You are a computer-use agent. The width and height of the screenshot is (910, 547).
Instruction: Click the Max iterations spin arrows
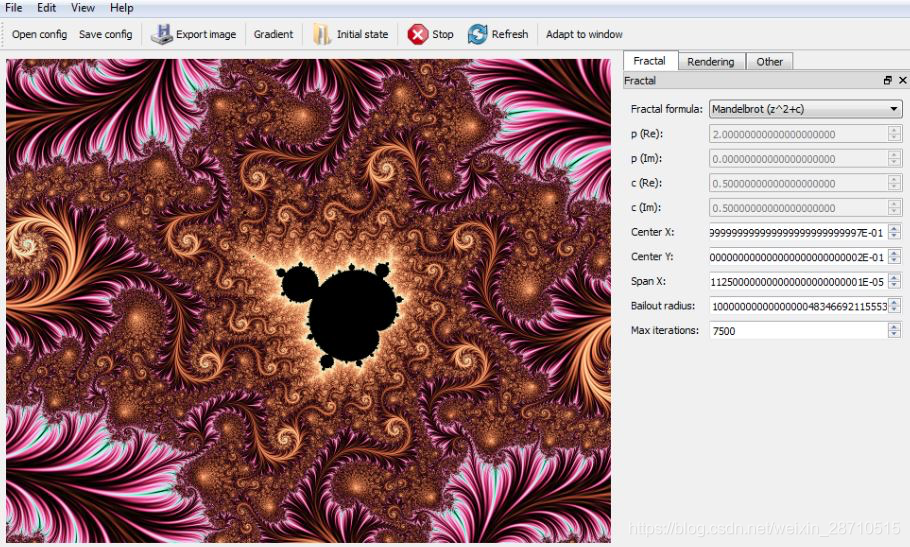coord(894,331)
